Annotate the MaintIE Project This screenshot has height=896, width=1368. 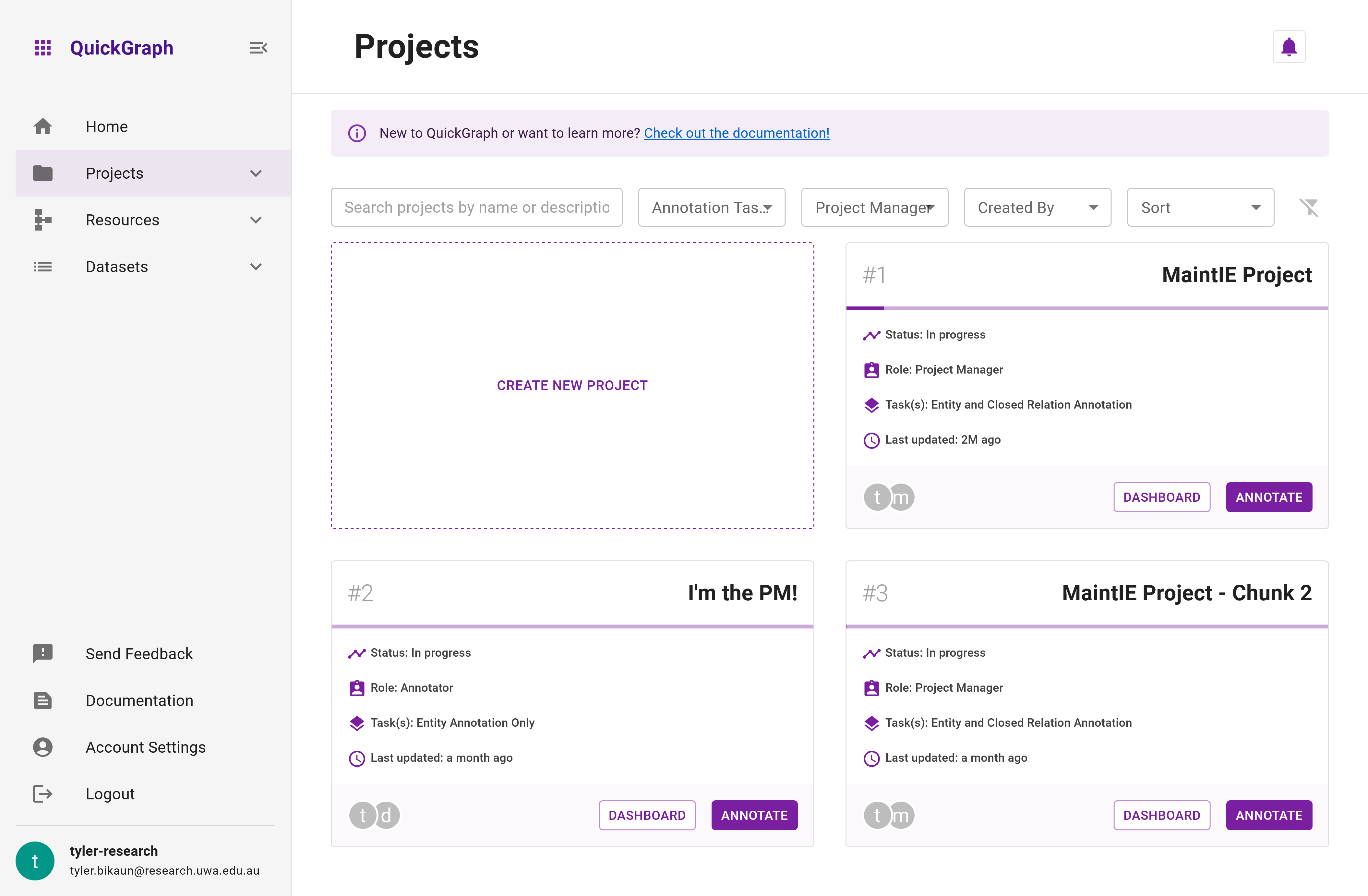pyautogui.click(x=1268, y=497)
